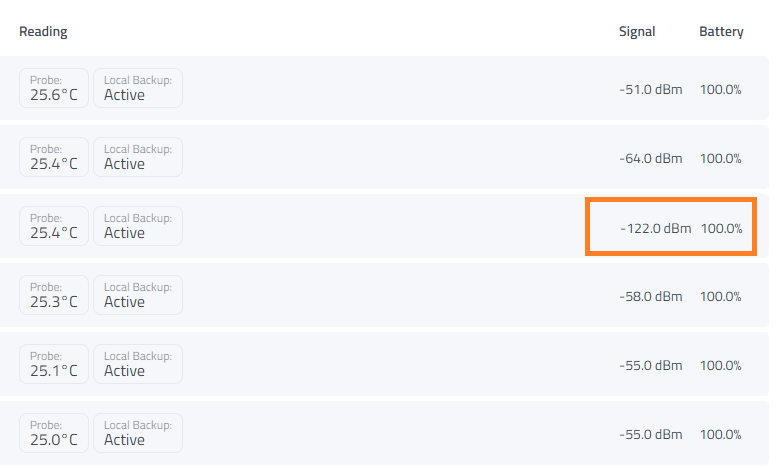This screenshot has height=468, width=776.
Task: Sort by the Signal column header
Action: pos(637,32)
